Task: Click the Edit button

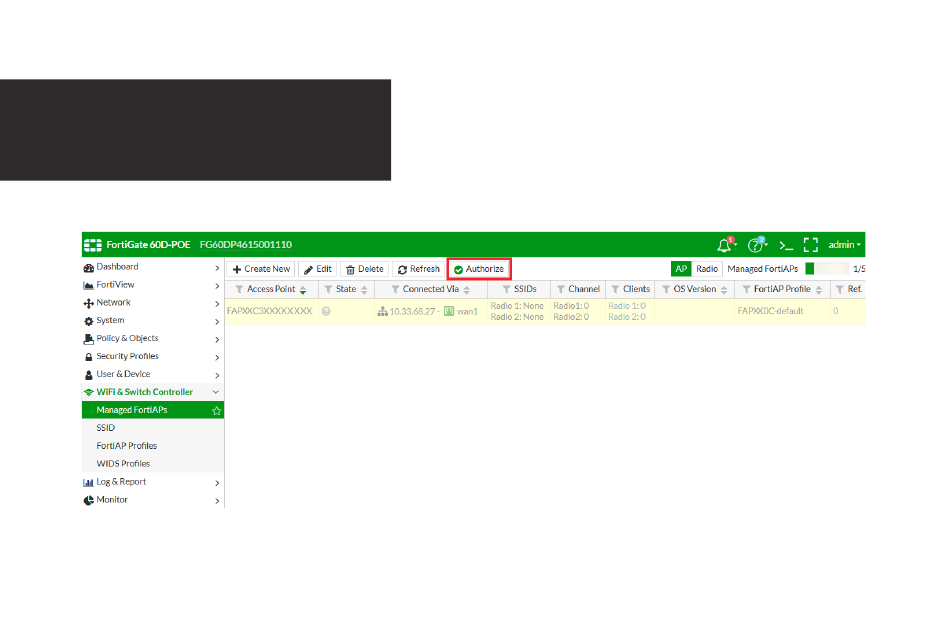Action: [x=318, y=269]
